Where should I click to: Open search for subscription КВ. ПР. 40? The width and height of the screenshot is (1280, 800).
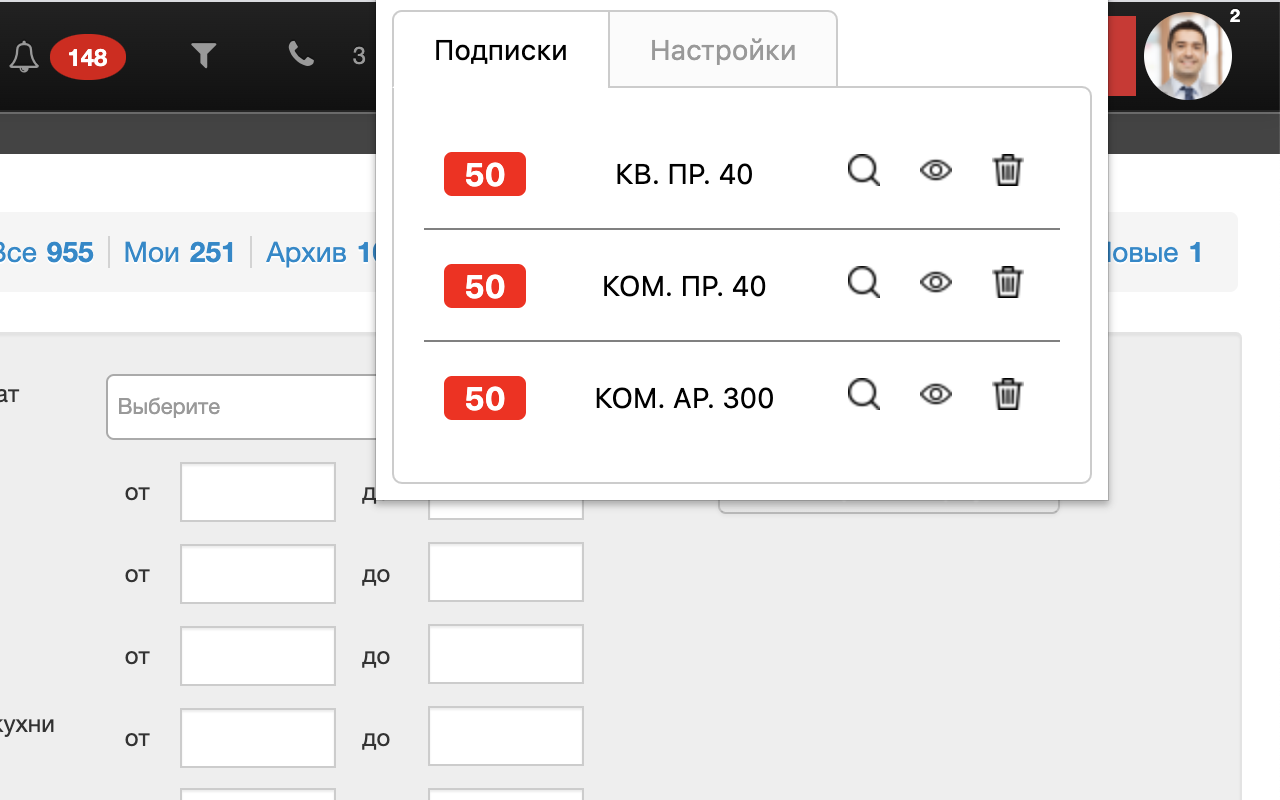(863, 171)
